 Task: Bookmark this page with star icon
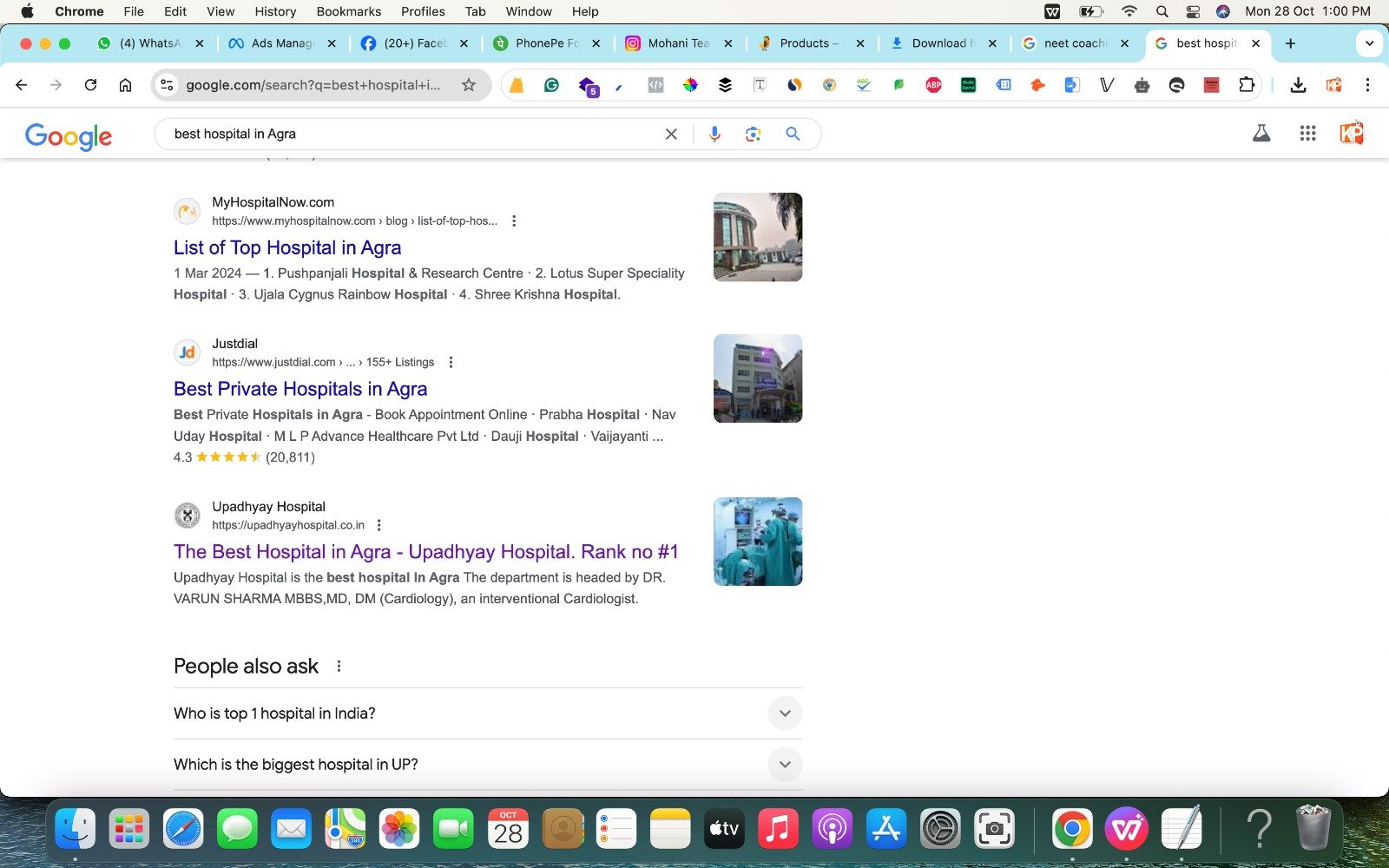(x=469, y=84)
